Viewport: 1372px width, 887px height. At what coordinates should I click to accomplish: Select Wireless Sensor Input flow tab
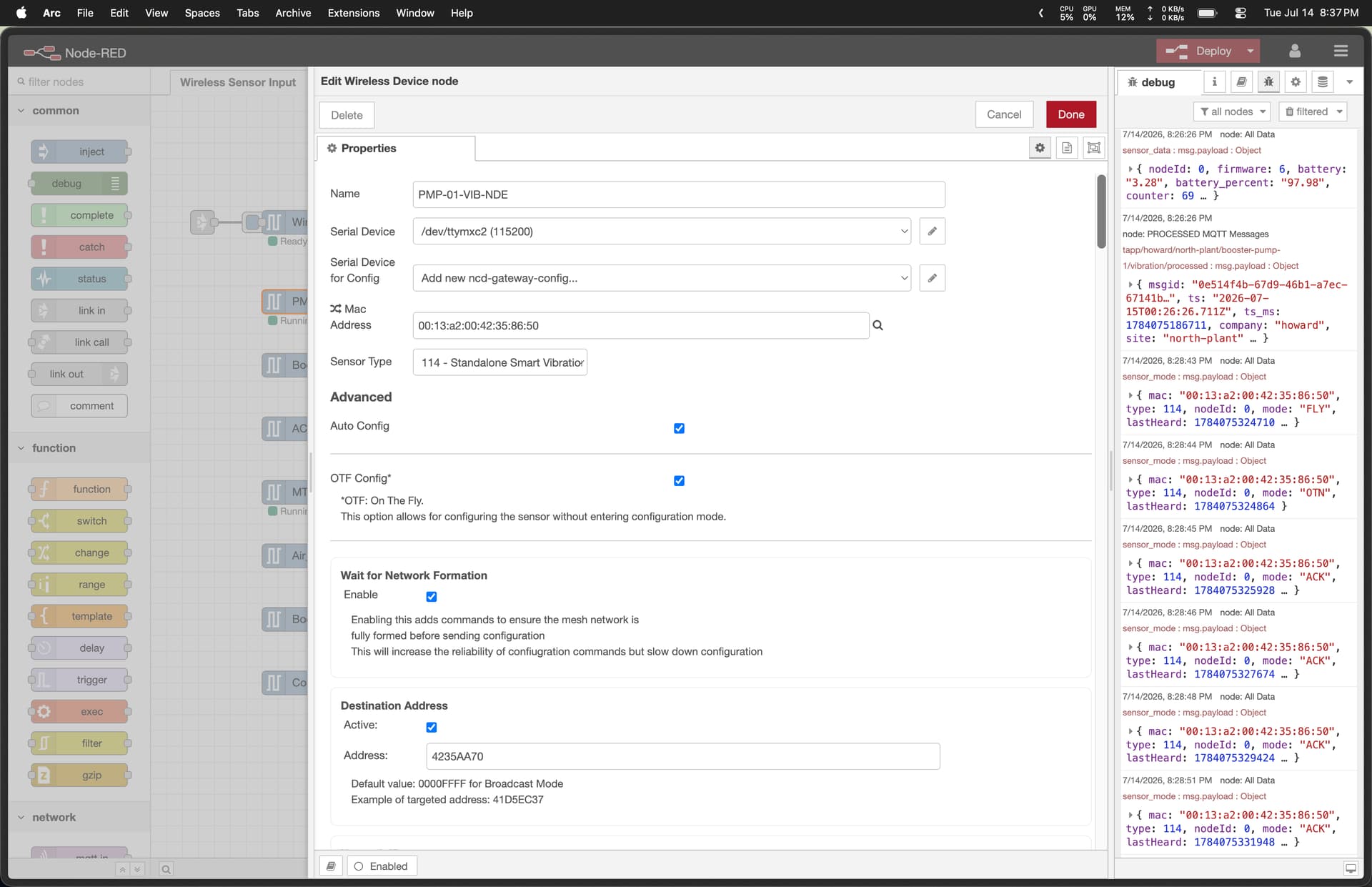coord(238,82)
